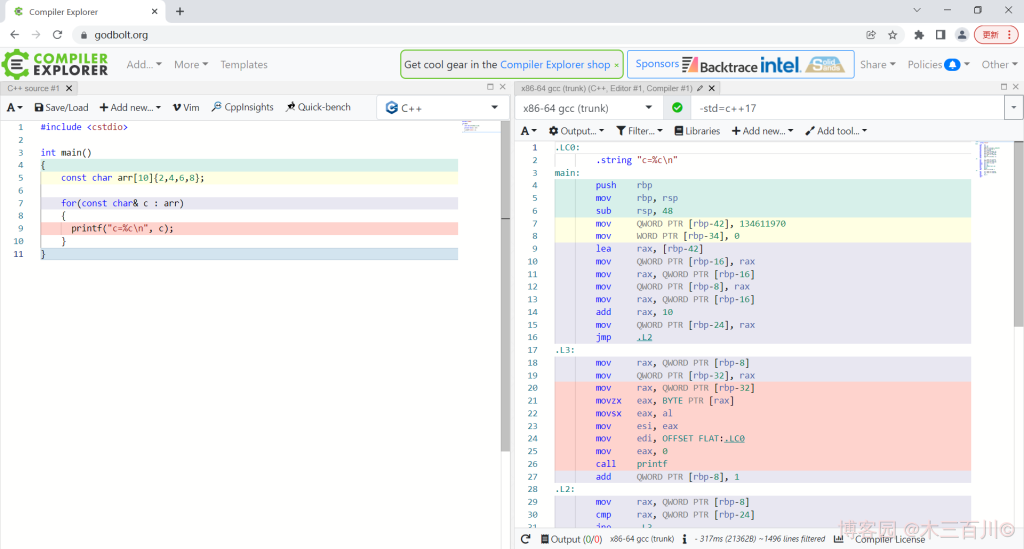
Task: Open the Share menu
Action: point(877,64)
